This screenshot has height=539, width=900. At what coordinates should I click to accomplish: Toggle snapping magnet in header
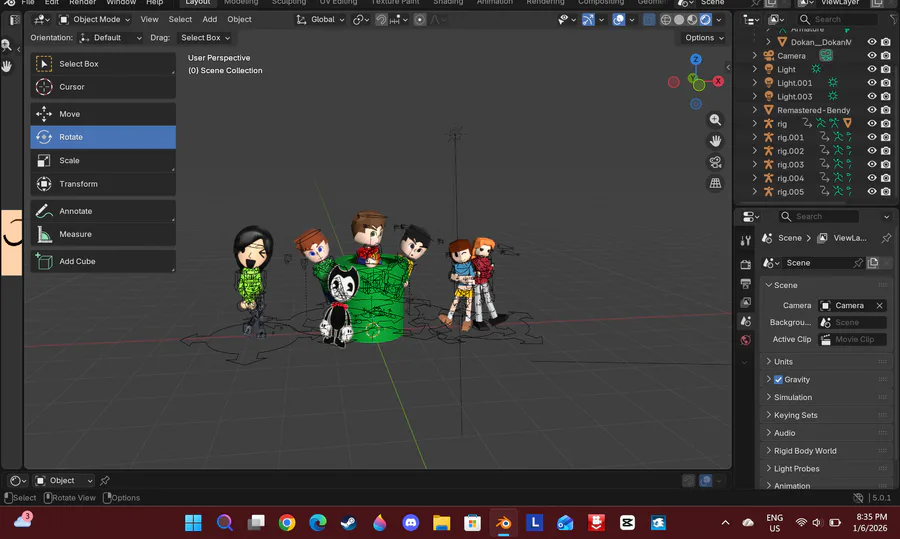[381, 20]
